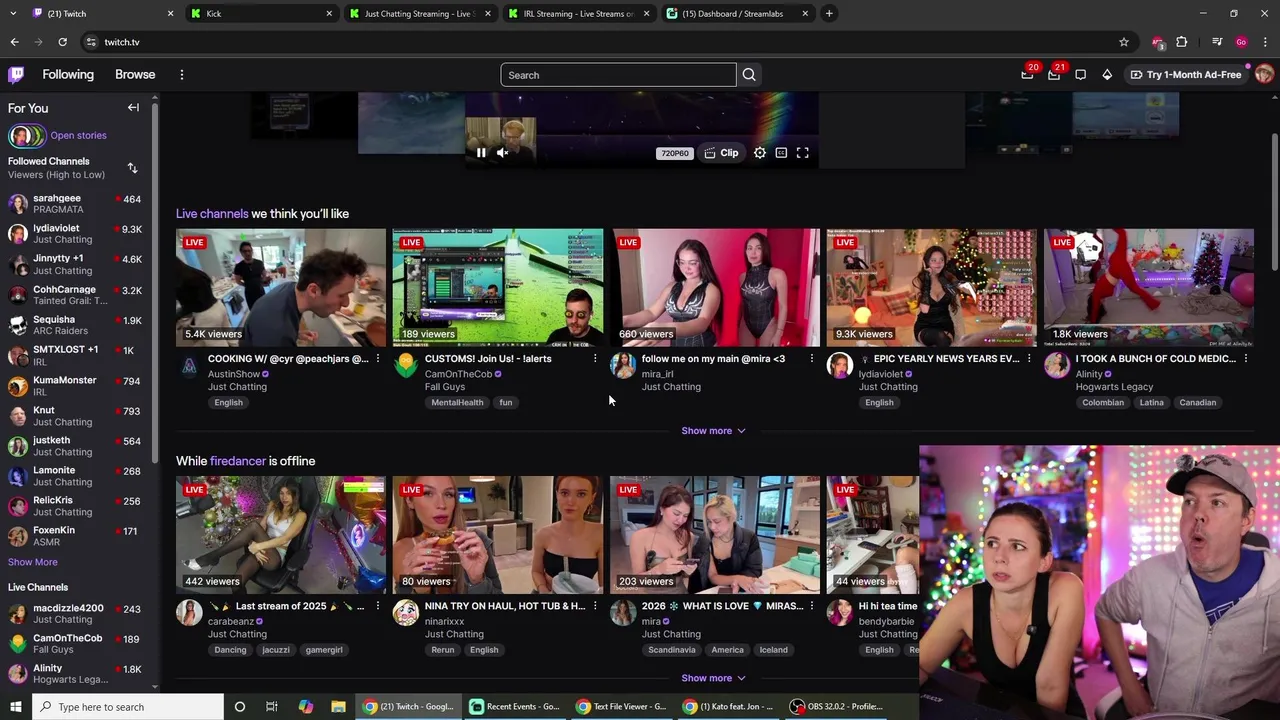Open options for lydiaviolet stream card

click(1028, 359)
